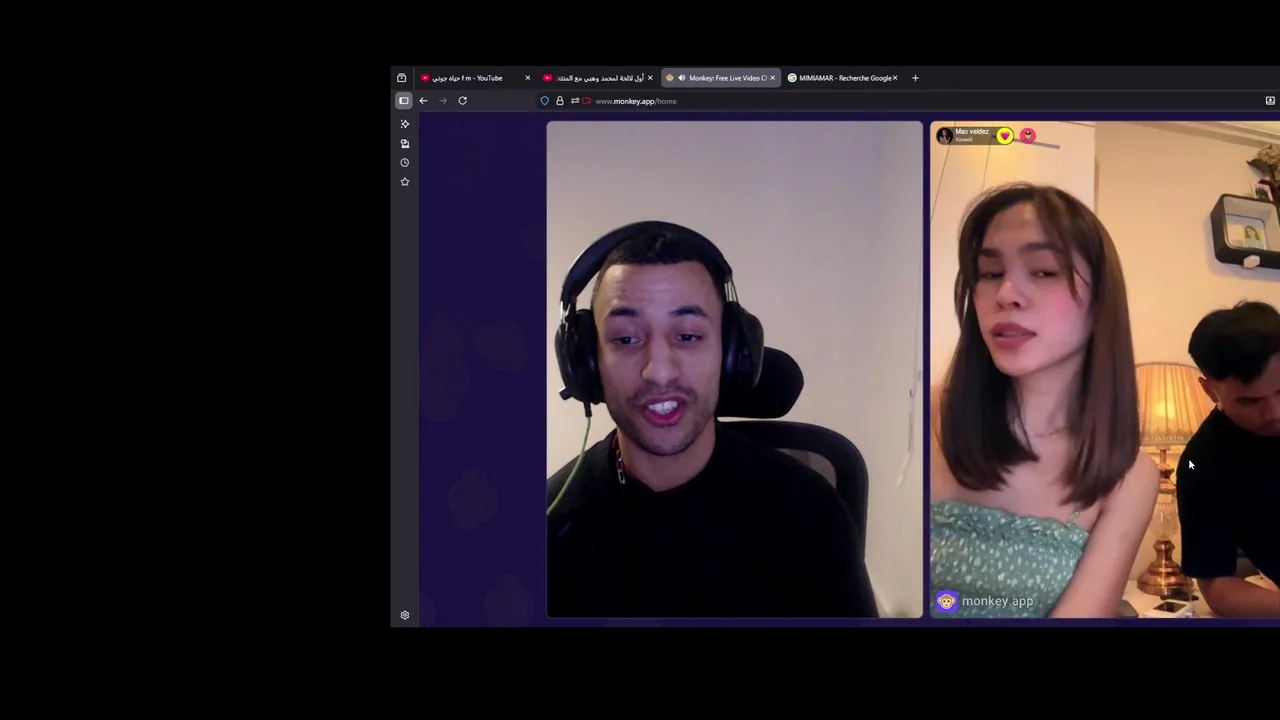Go back using the back arrow
Screen dimensions: 1280x720
[423, 101]
